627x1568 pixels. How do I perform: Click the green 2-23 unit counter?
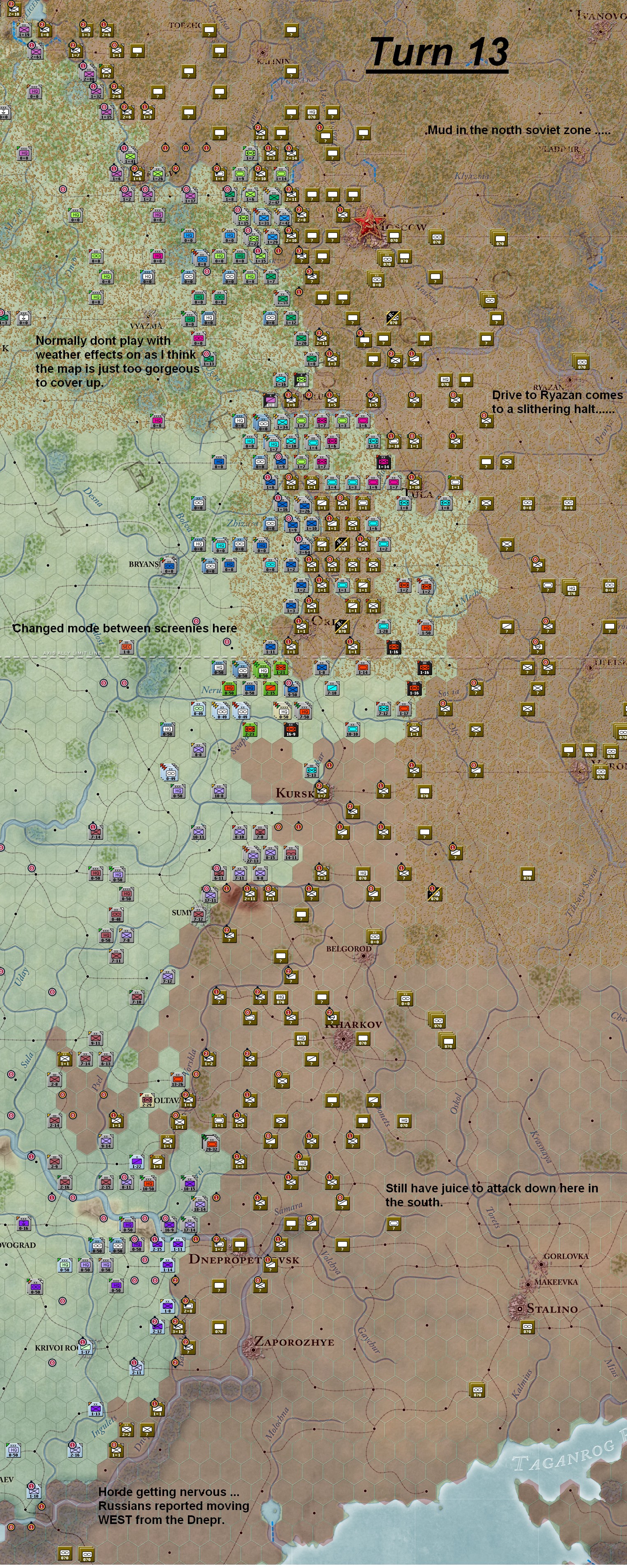click(x=250, y=729)
